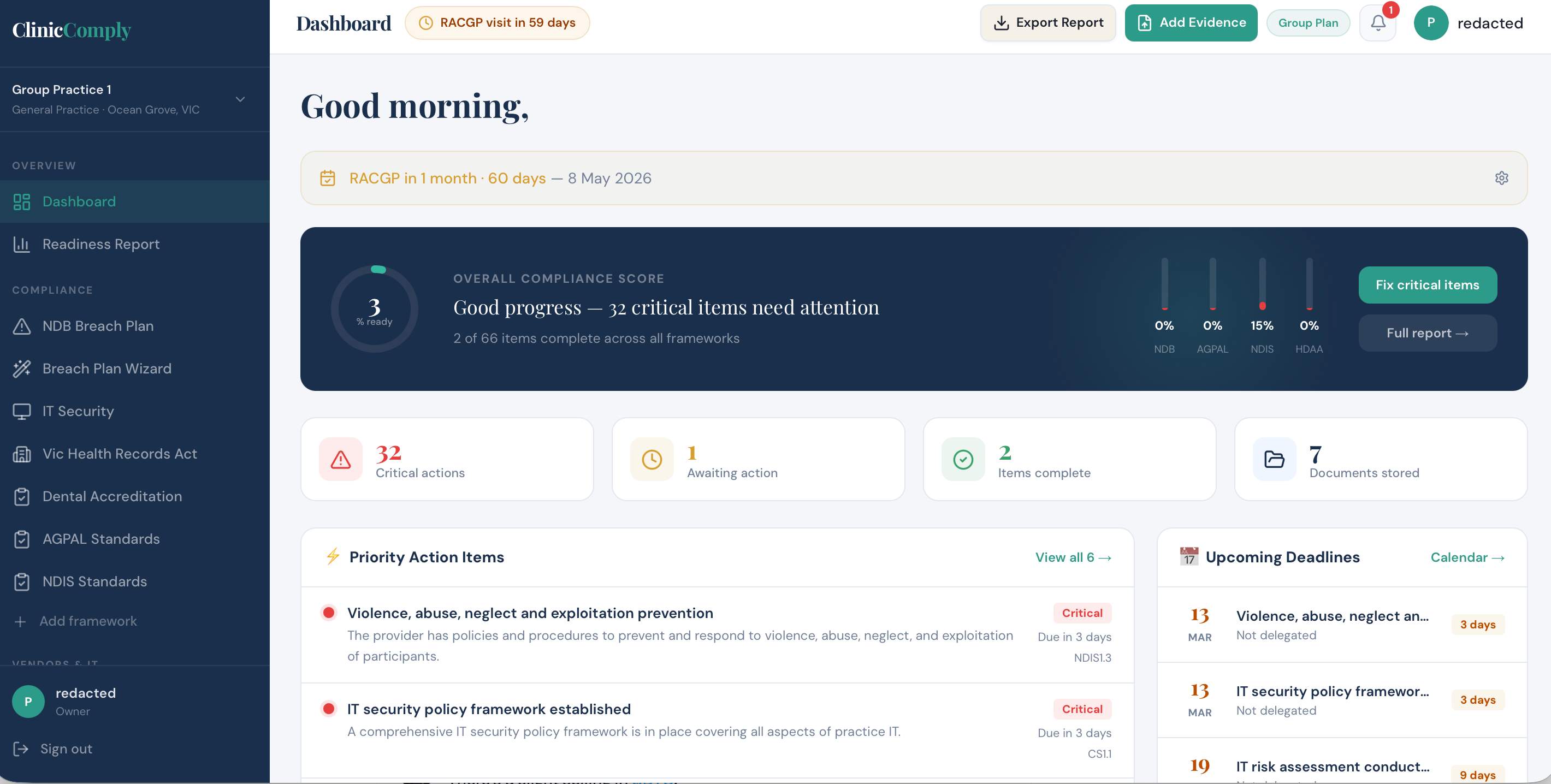
Task: Open Breach Plan Wizard page
Action: coord(106,368)
